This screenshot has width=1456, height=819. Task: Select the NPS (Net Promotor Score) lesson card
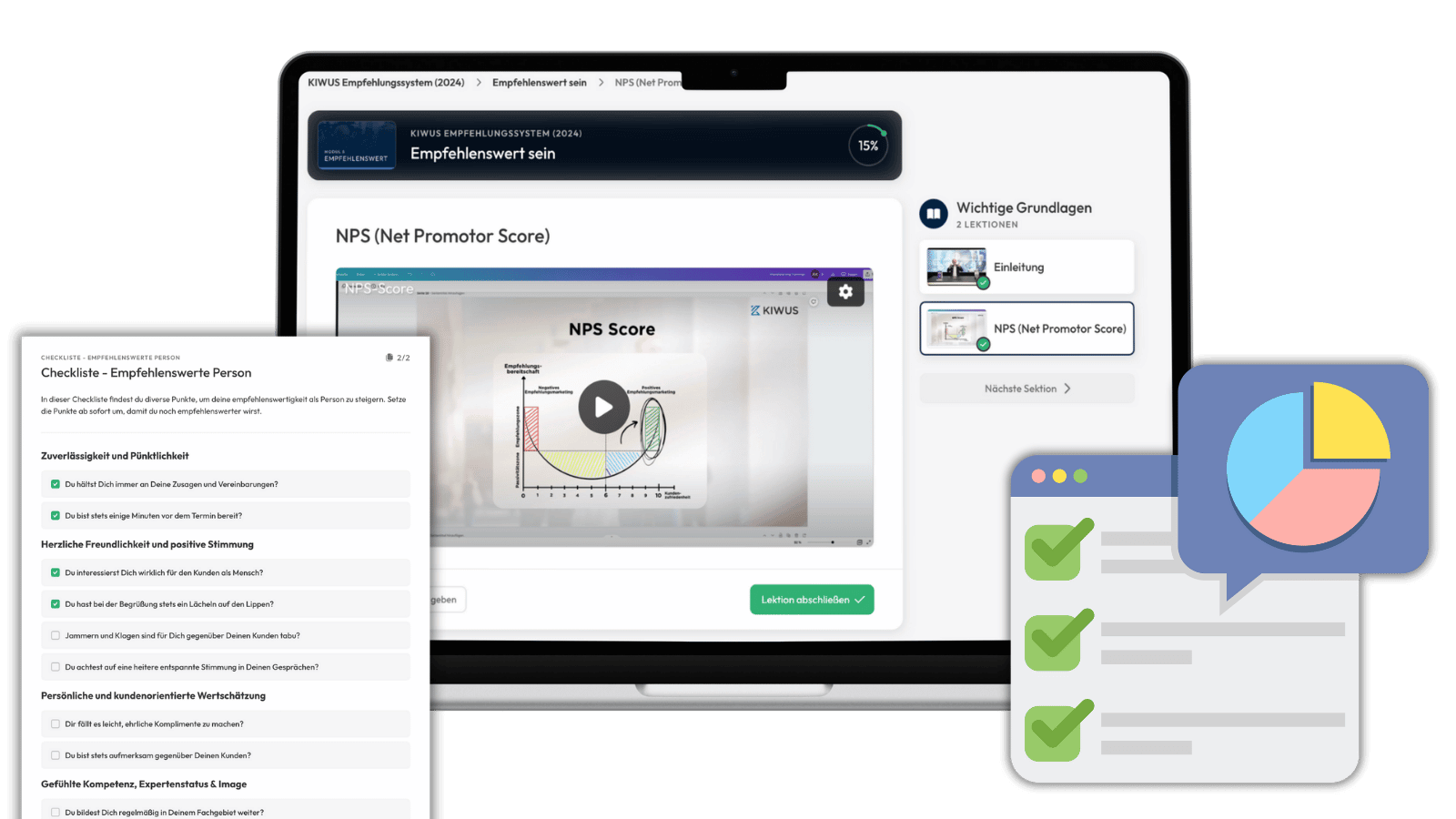(1026, 329)
